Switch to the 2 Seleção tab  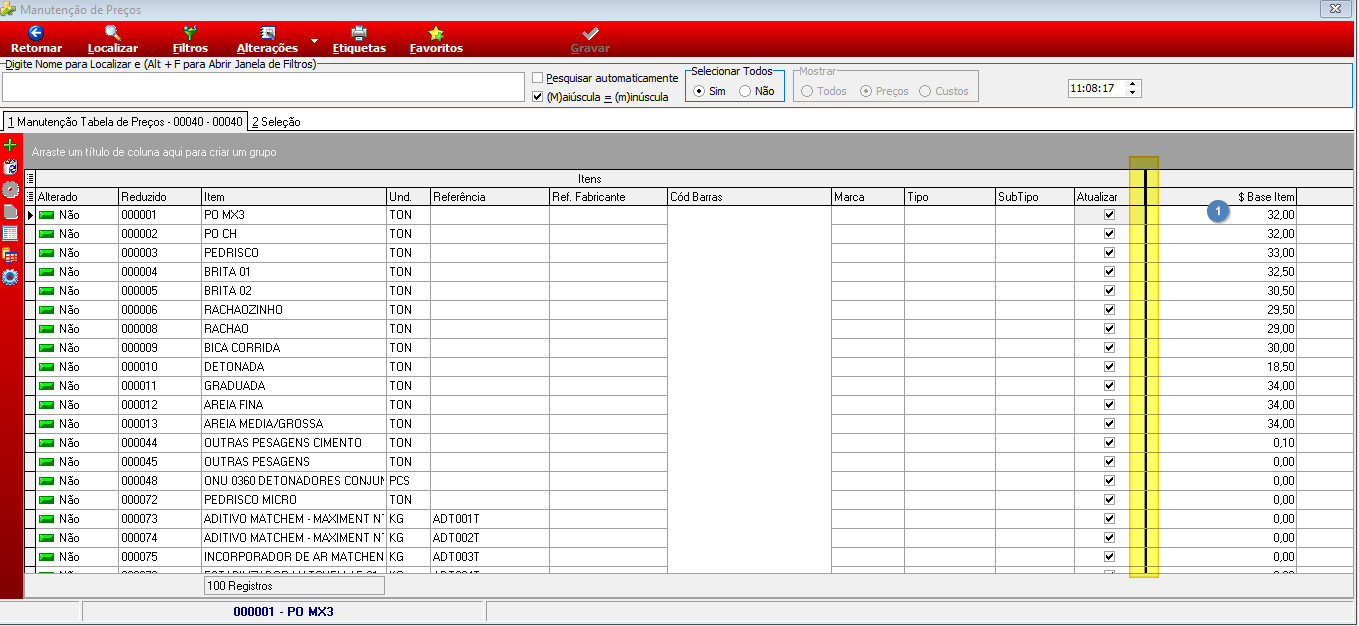(276, 122)
